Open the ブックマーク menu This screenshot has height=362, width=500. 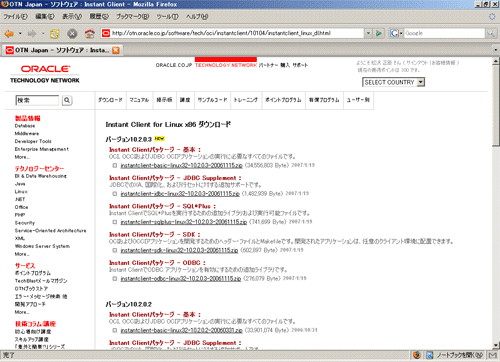point(133,16)
